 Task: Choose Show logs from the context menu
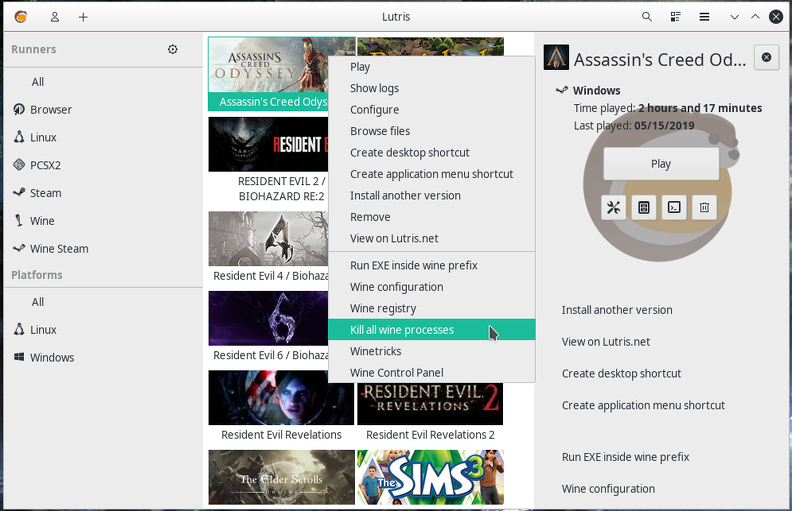click(431, 88)
